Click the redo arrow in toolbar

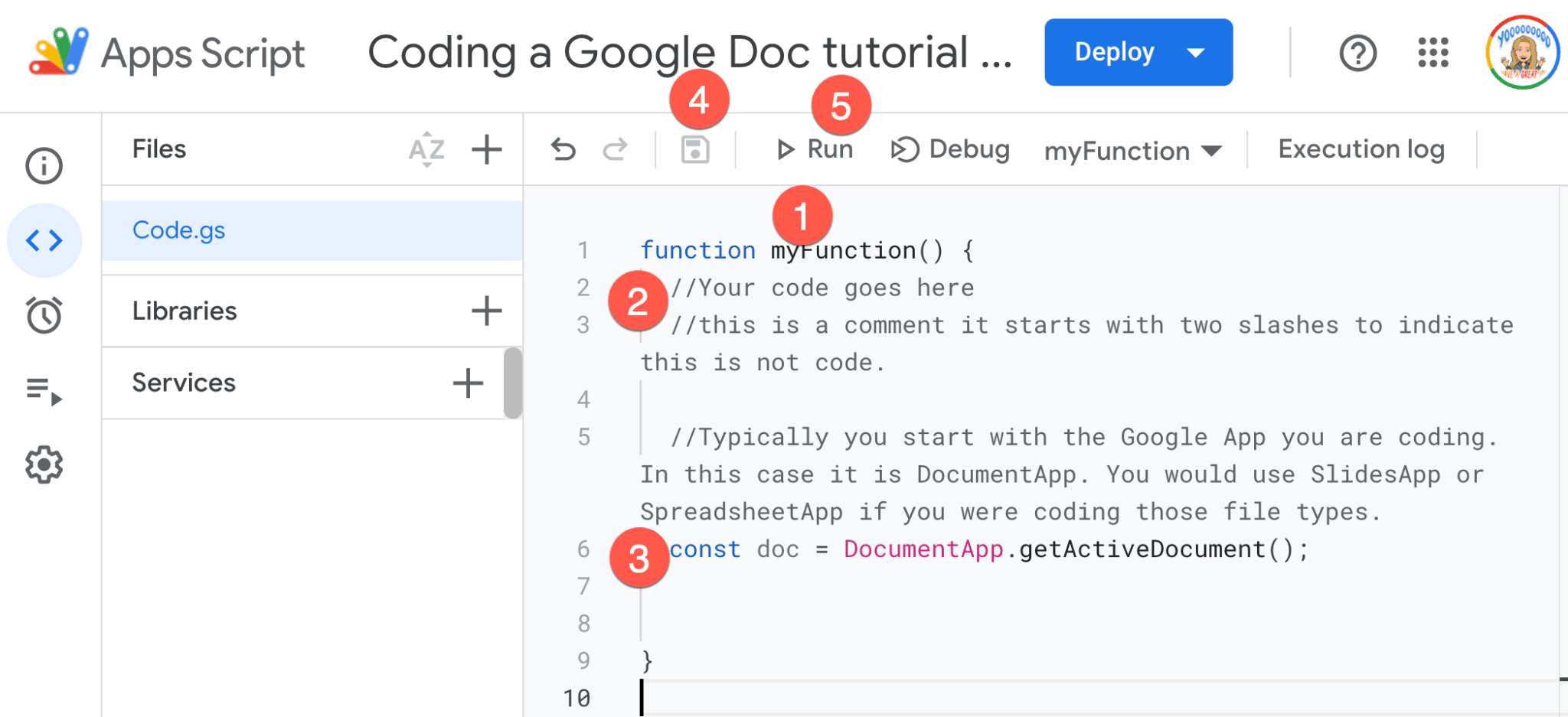click(615, 149)
